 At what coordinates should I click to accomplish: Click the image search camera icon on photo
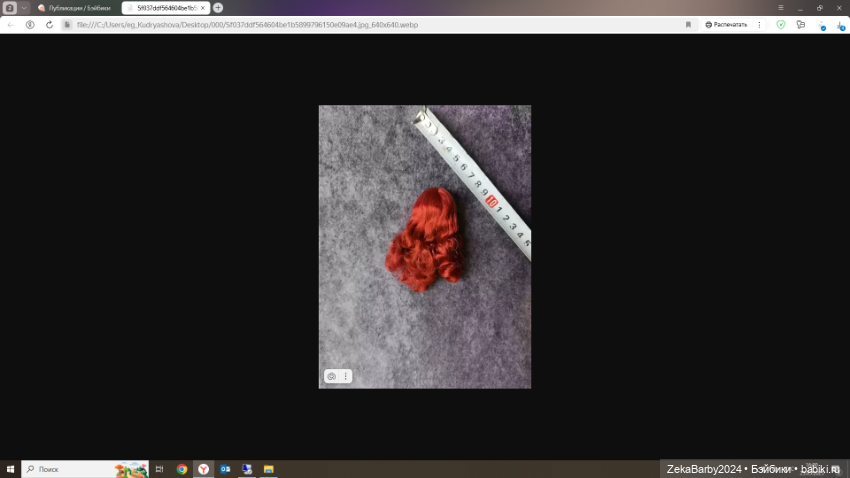click(x=332, y=377)
